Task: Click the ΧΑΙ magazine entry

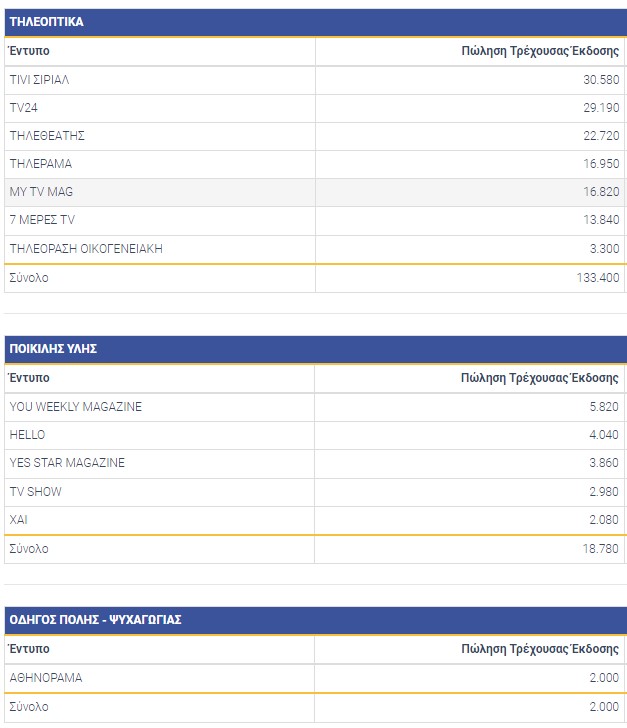Action: [x=20, y=519]
